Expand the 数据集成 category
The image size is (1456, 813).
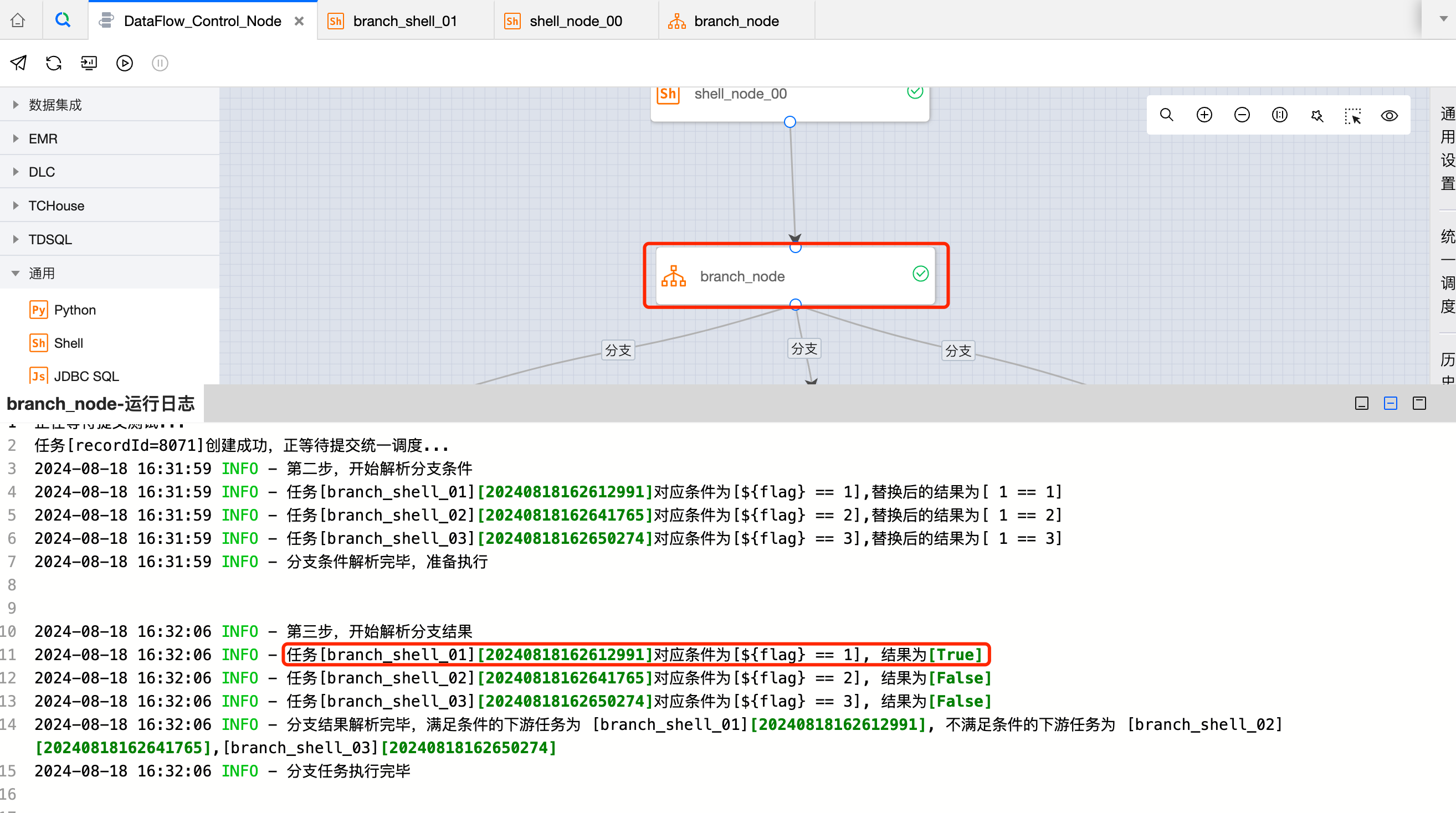[x=55, y=105]
